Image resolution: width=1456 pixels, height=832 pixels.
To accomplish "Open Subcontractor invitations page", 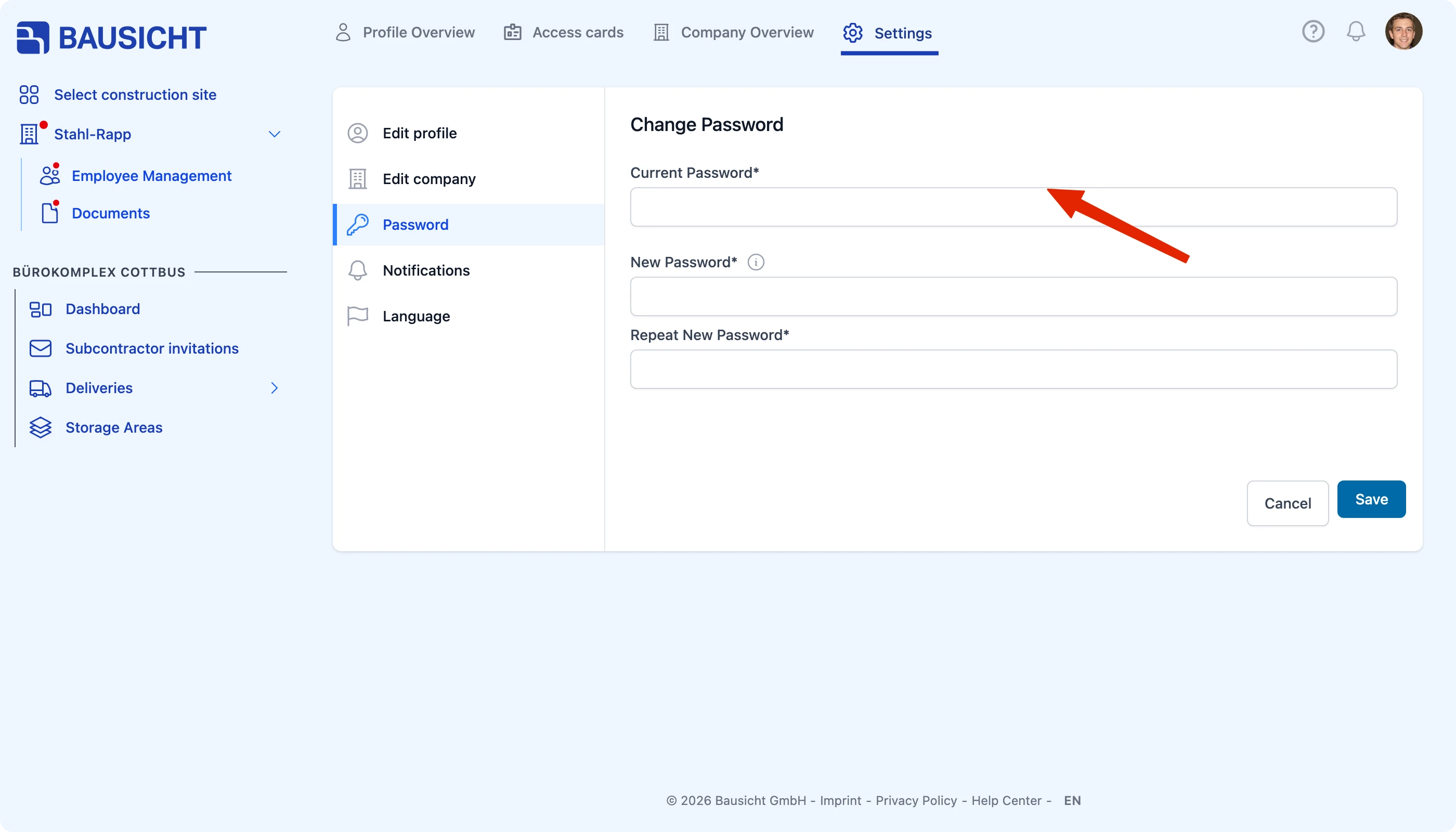I will click(x=152, y=348).
